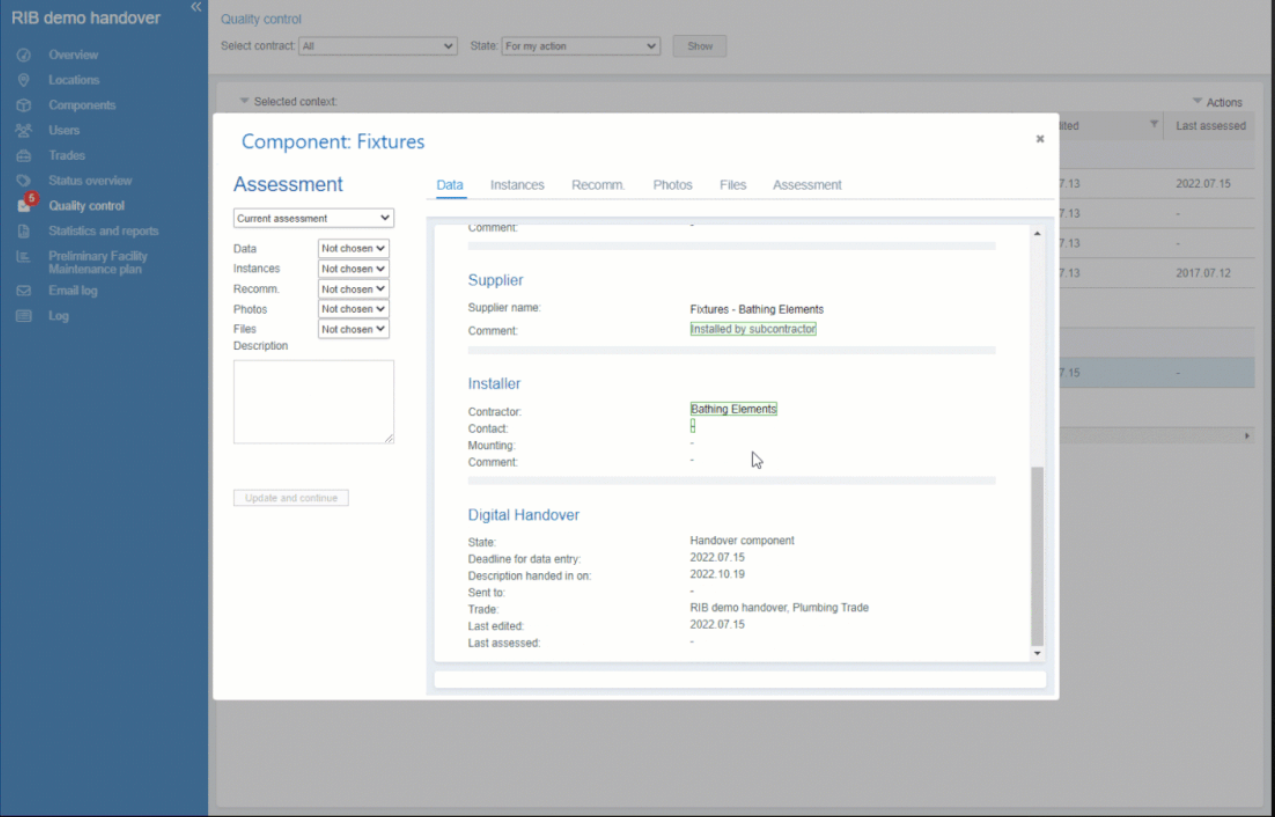
Task: Open the Instances tab
Action: point(517,185)
